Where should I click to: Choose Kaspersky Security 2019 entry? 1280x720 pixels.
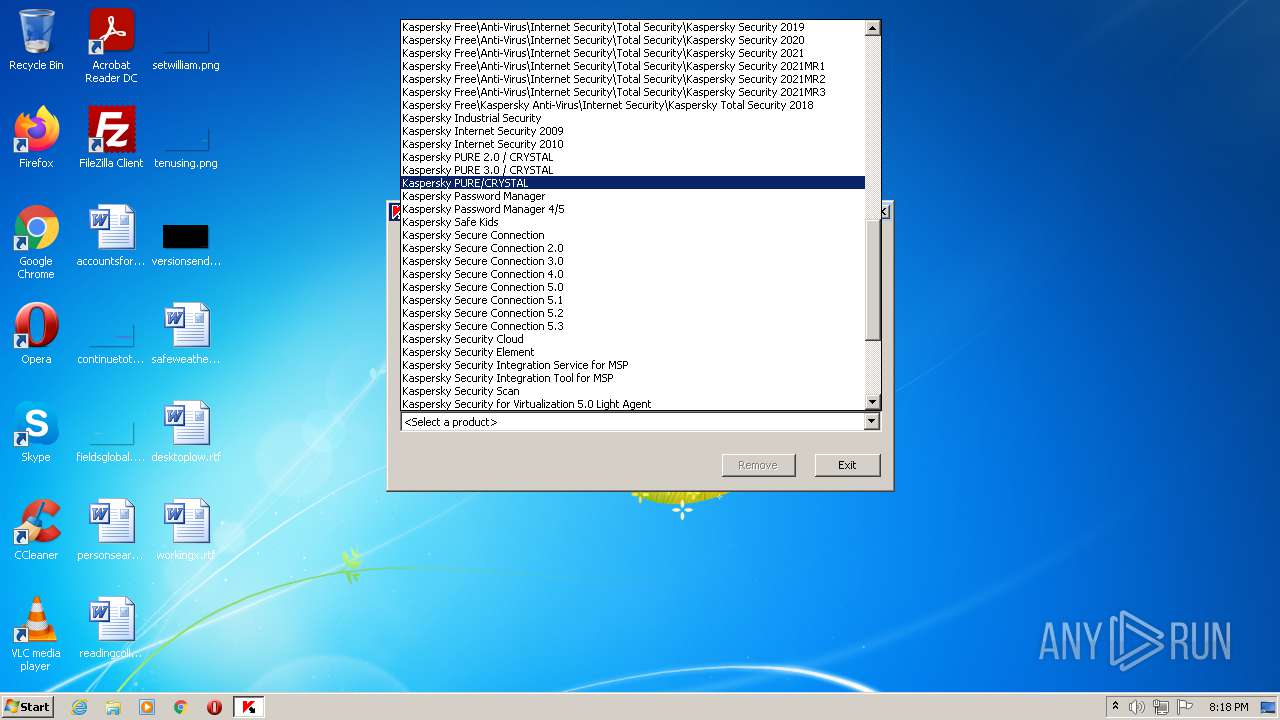(633, 27)
